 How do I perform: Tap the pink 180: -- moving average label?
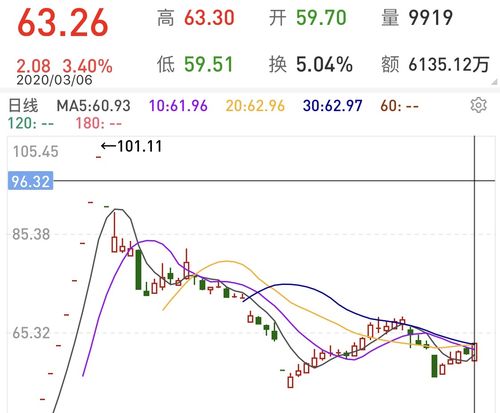[99, 124]
